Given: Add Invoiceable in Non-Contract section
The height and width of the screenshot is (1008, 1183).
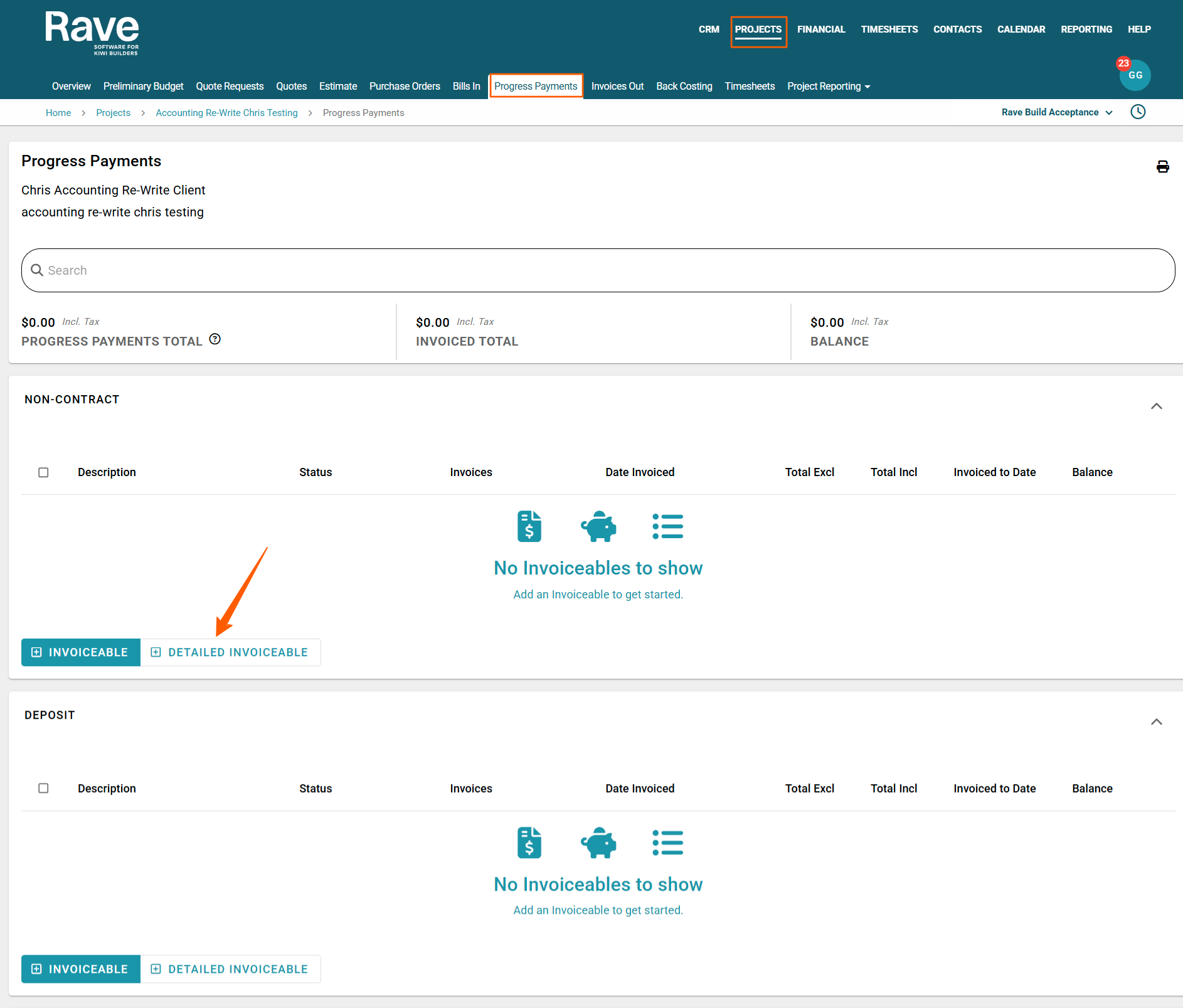Looking at the screenshot, I should click(81, 652).
